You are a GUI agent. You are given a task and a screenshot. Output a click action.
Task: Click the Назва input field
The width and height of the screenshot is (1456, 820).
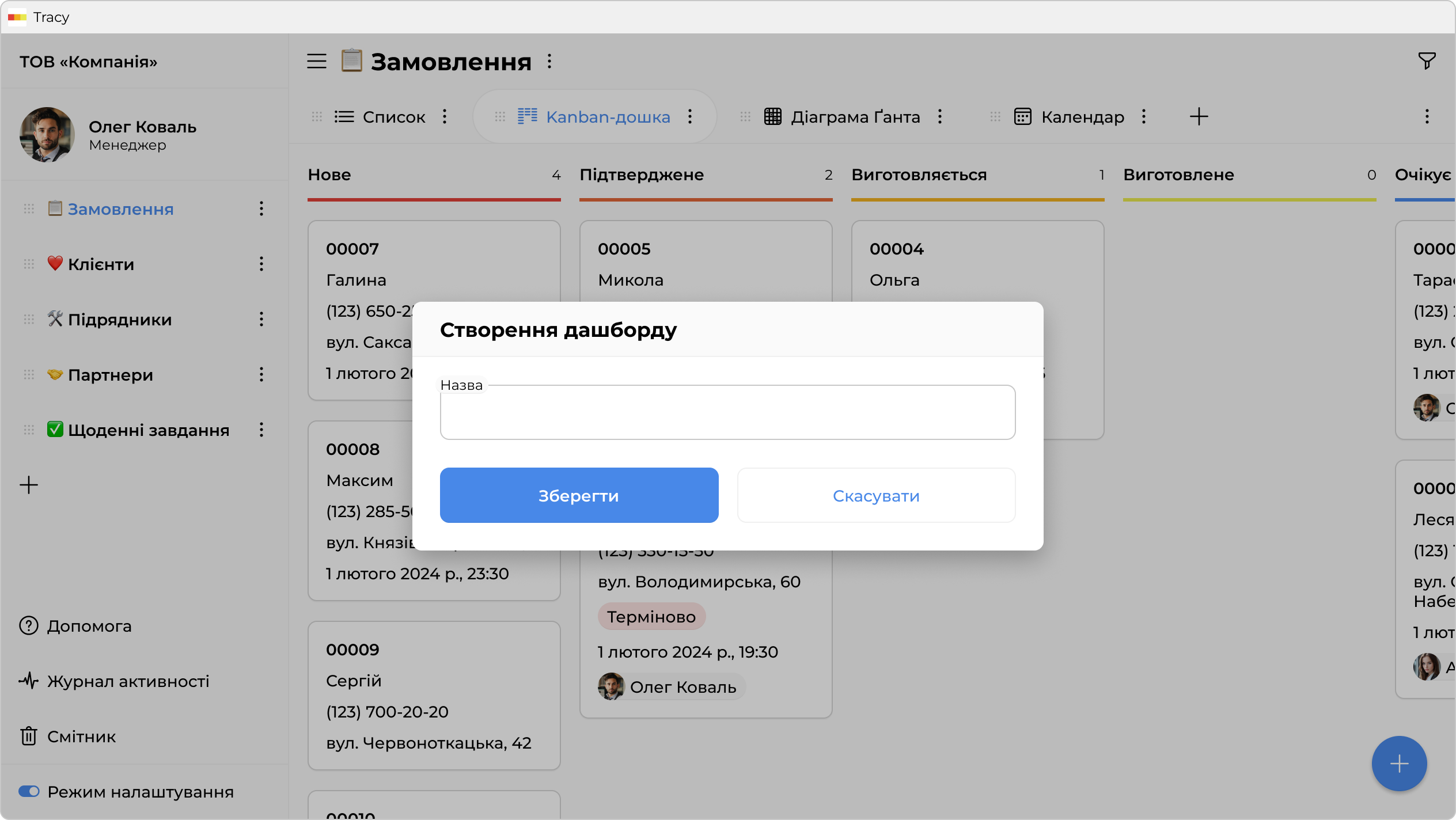pos(727,413)
